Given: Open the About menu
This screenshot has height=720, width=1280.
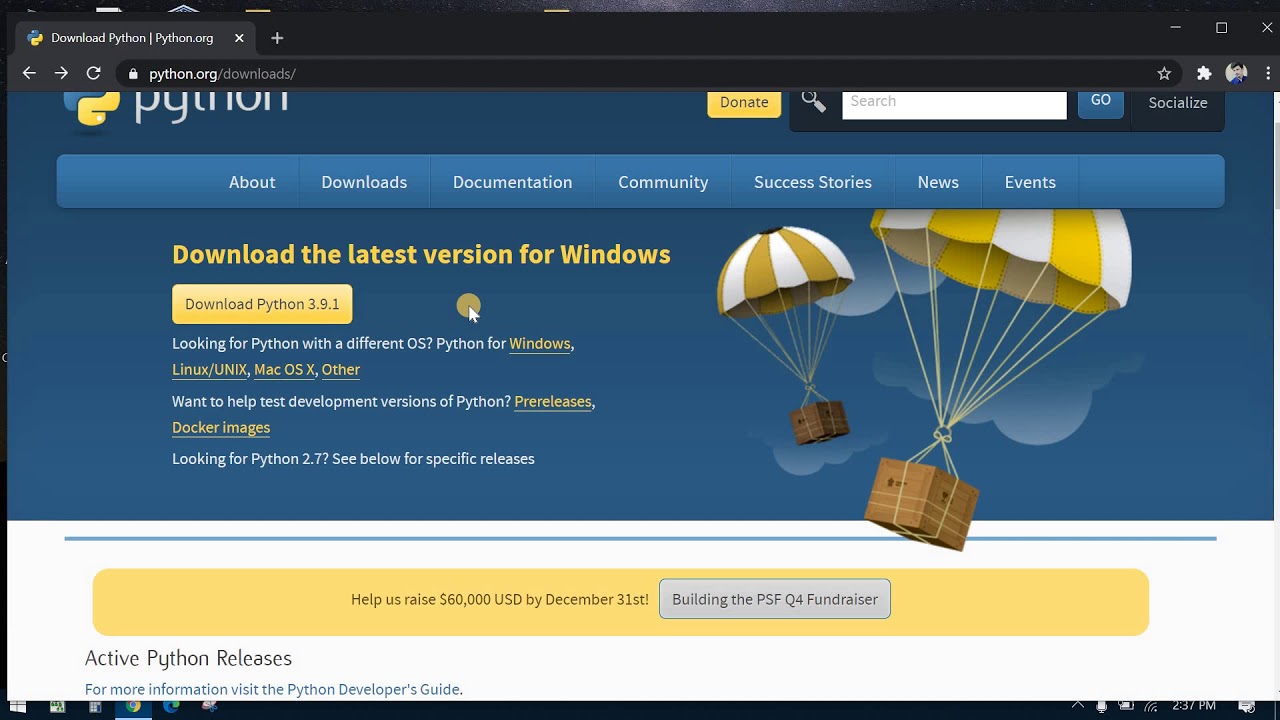Looking at the screenshot, I should (x=252, y=182).
